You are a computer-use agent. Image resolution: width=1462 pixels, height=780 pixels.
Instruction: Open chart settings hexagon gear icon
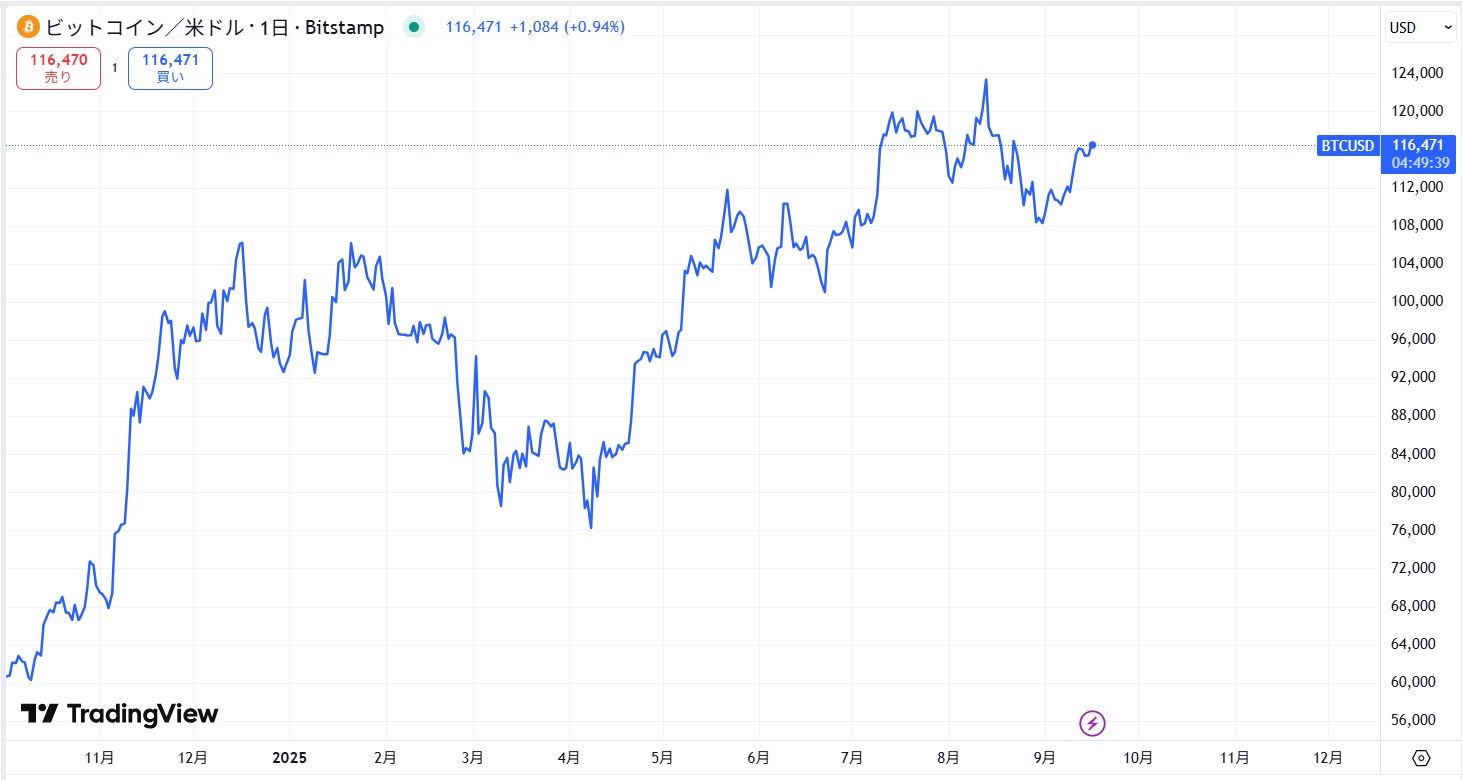point(1422,758)
